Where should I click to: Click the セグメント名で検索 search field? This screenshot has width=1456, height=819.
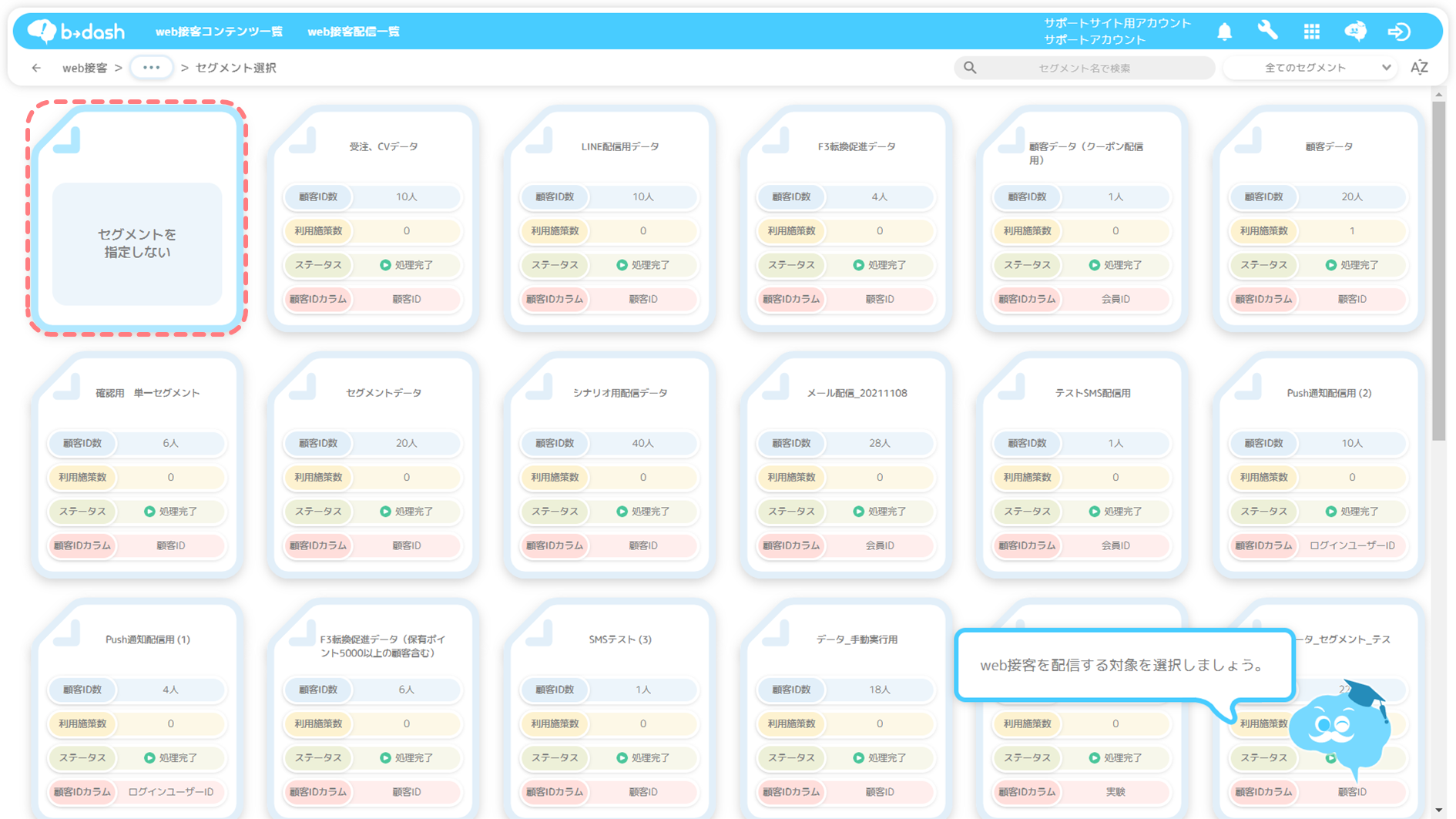(x=1084, y=68)
